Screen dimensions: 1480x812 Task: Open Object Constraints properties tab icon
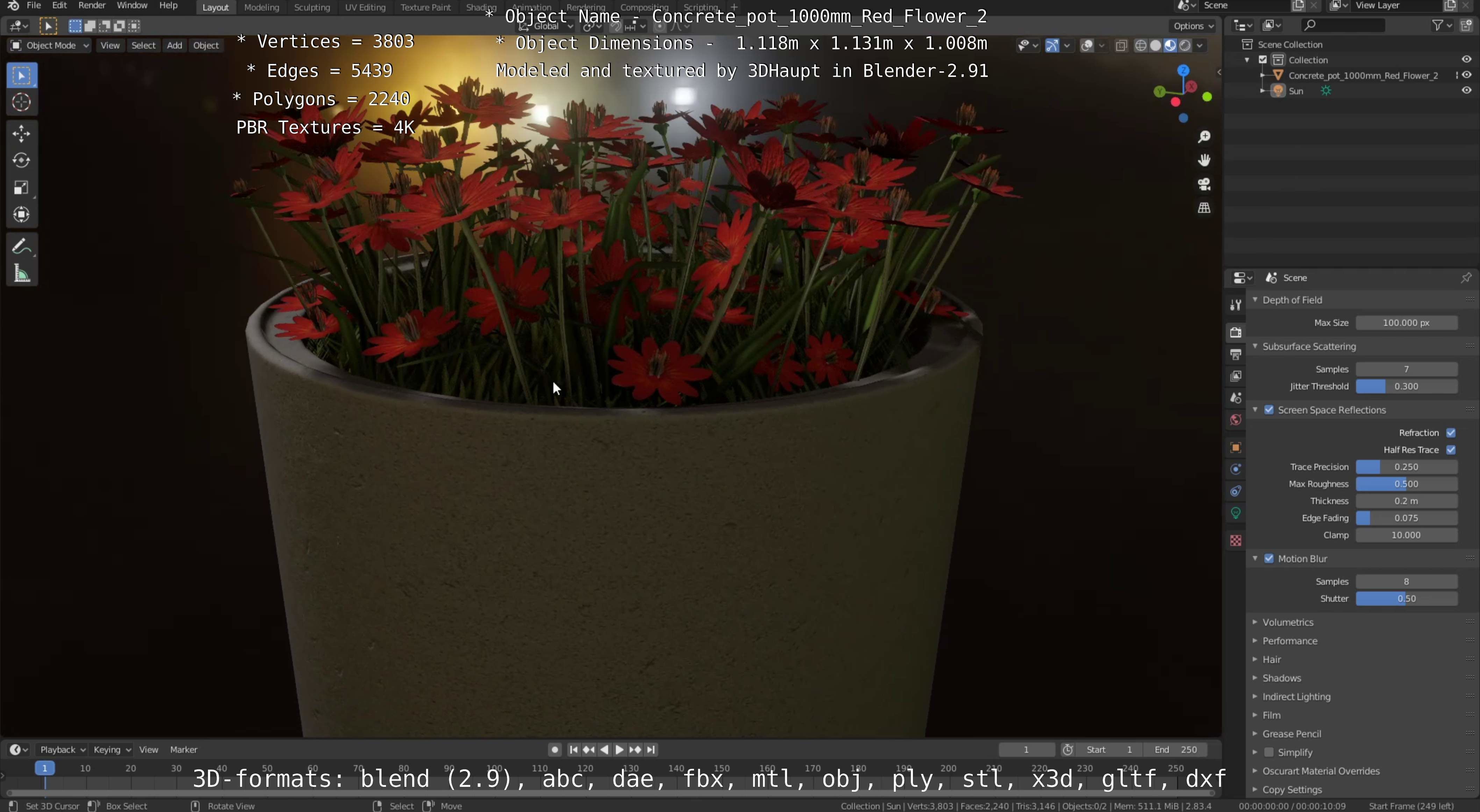1235,491
